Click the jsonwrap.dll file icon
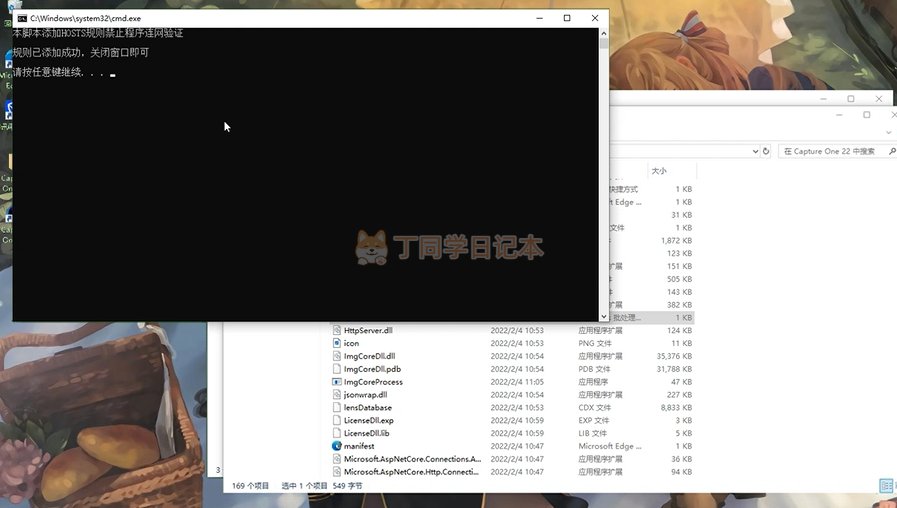The width and height of the screenshot is (897, 508). coord(337,395)
